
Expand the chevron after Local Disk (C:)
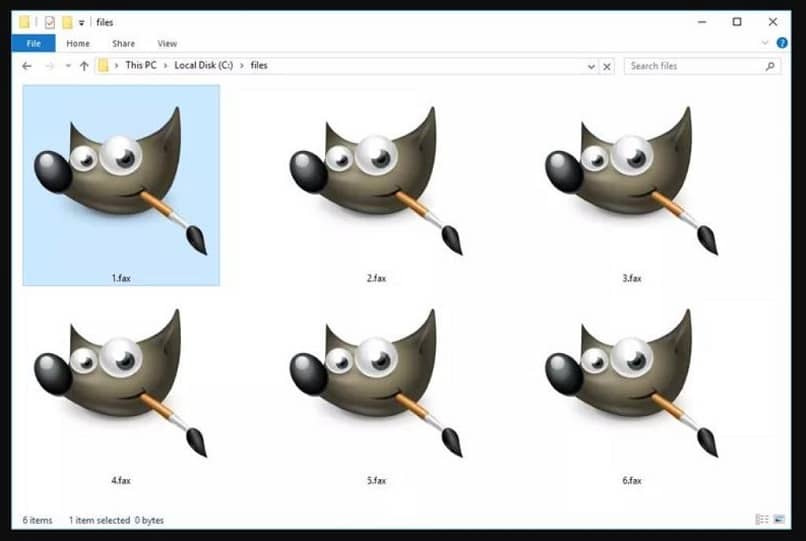(242, 66)
